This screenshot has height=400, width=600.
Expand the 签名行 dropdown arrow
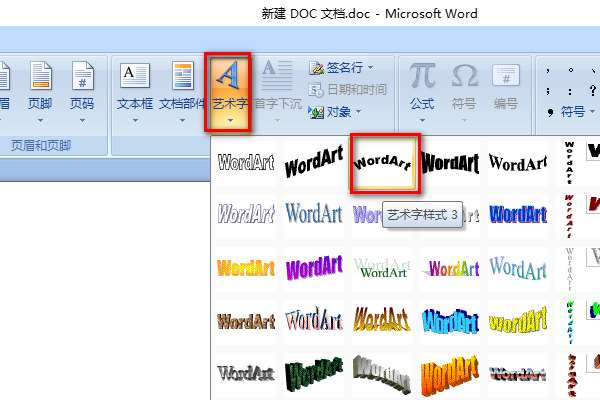370,68
